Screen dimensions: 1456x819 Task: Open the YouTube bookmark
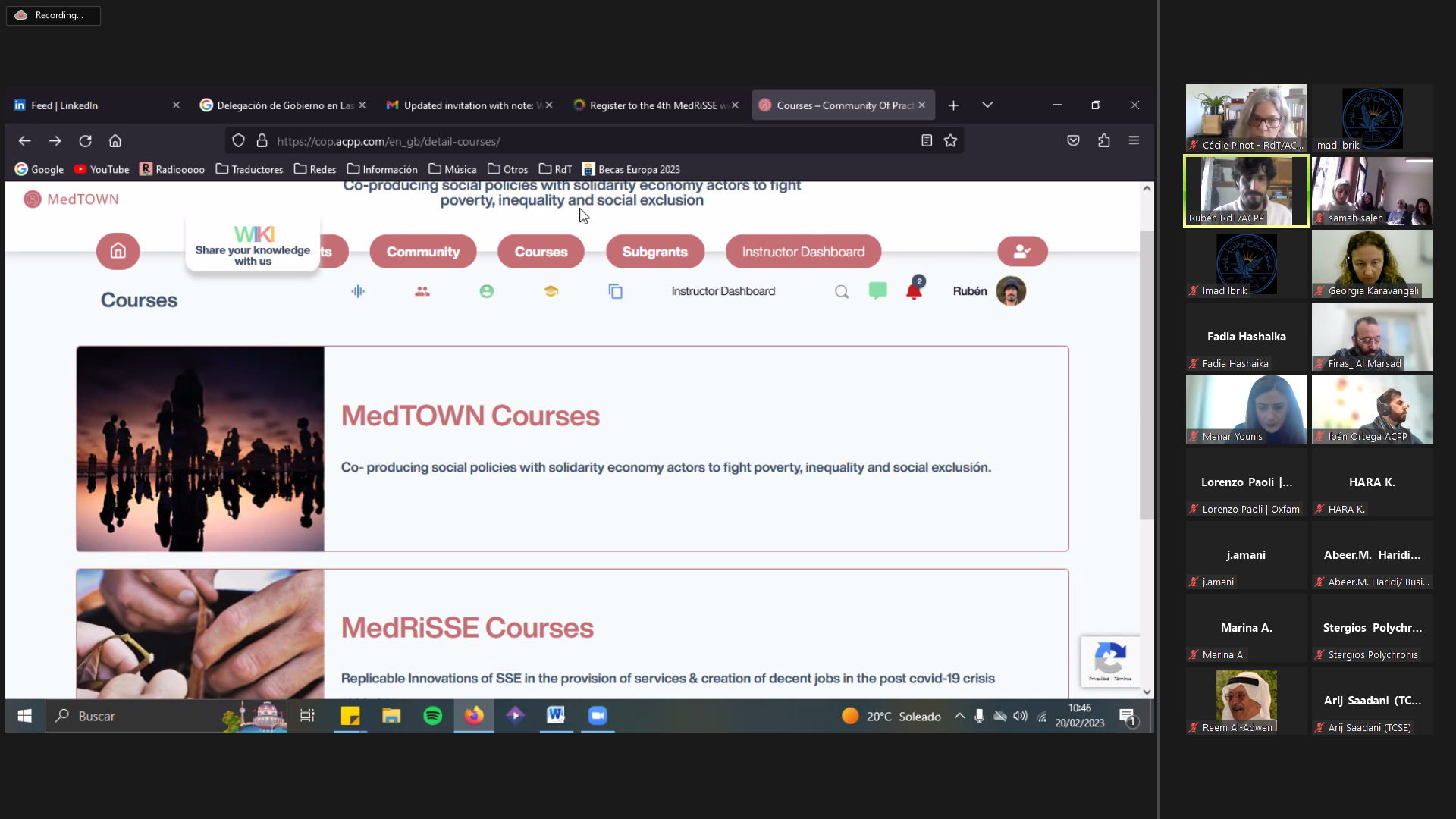coord(102,169)
